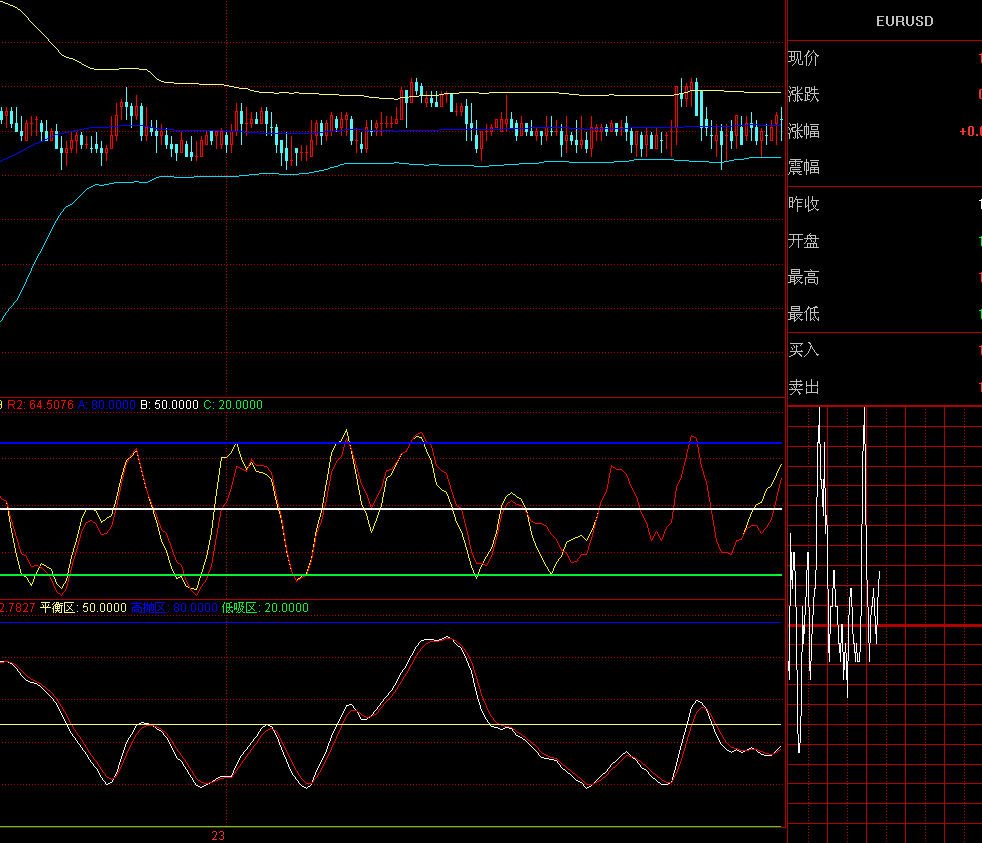Click the 开盘 open price label
The height and width of the screenshot is (843, 982).
(x=804, y=241)
